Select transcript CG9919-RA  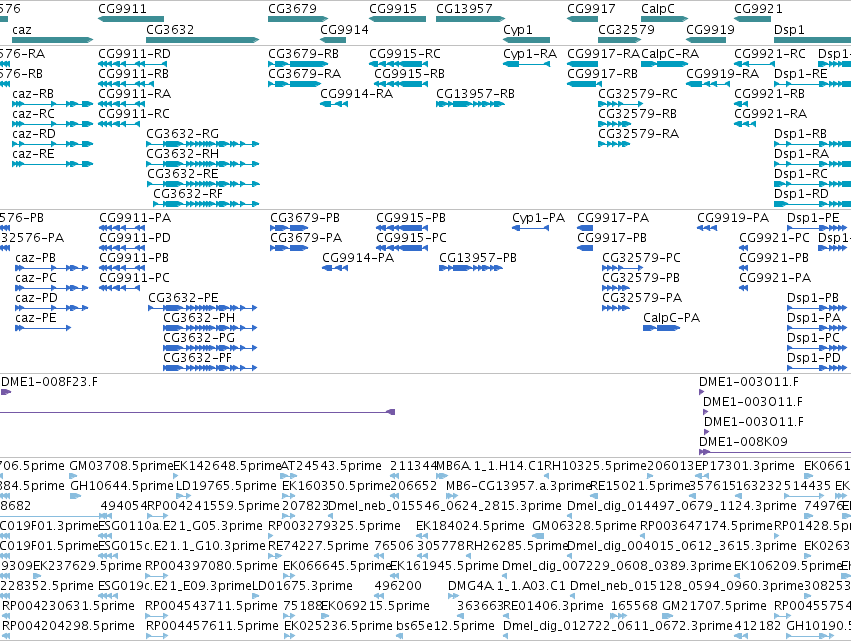(x=722, y=73)
